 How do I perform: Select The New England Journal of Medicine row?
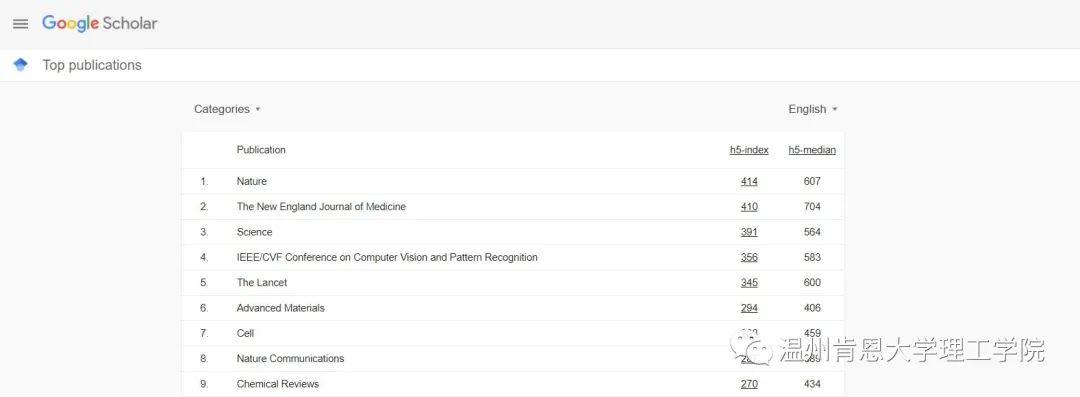click(x=512, y=207)
